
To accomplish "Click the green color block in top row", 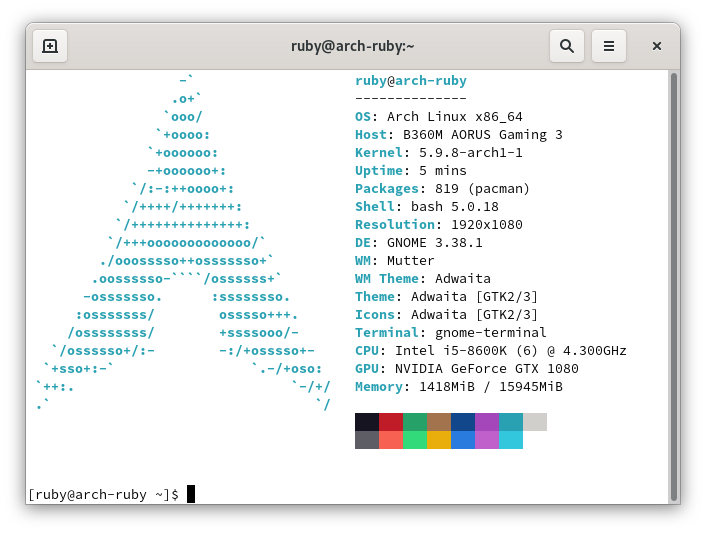I will coord(415,422).
